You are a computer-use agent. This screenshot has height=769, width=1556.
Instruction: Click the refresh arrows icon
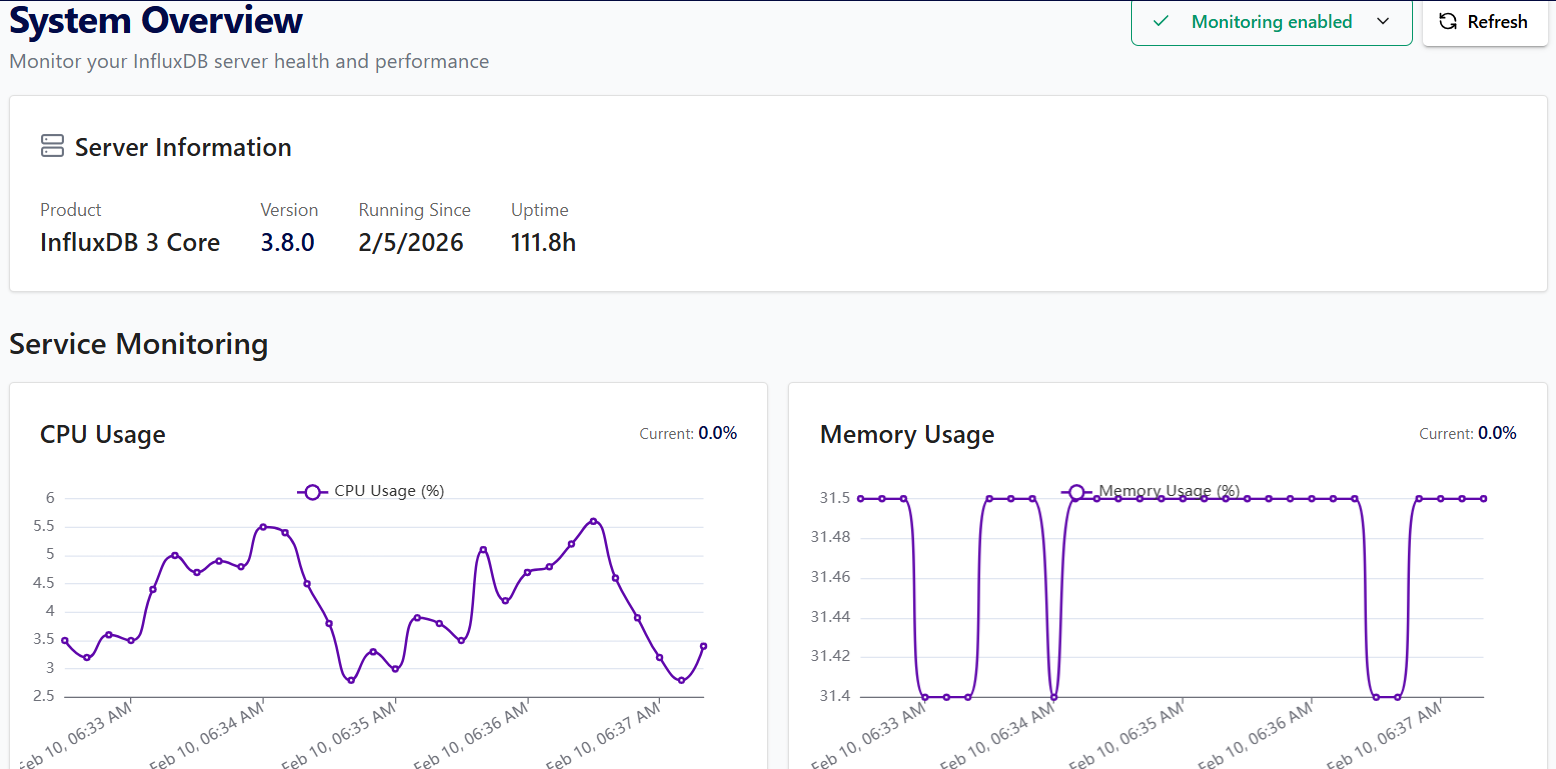coord(1447,22)
